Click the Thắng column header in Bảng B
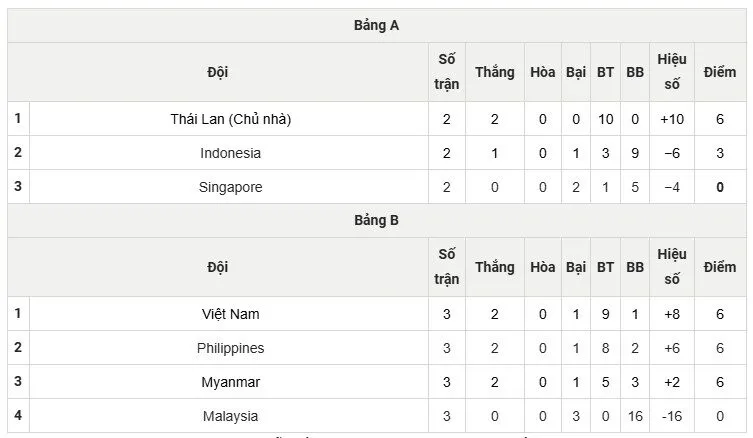Image resolution: width=753 pixels, height=438 pixels. [494, 267]
